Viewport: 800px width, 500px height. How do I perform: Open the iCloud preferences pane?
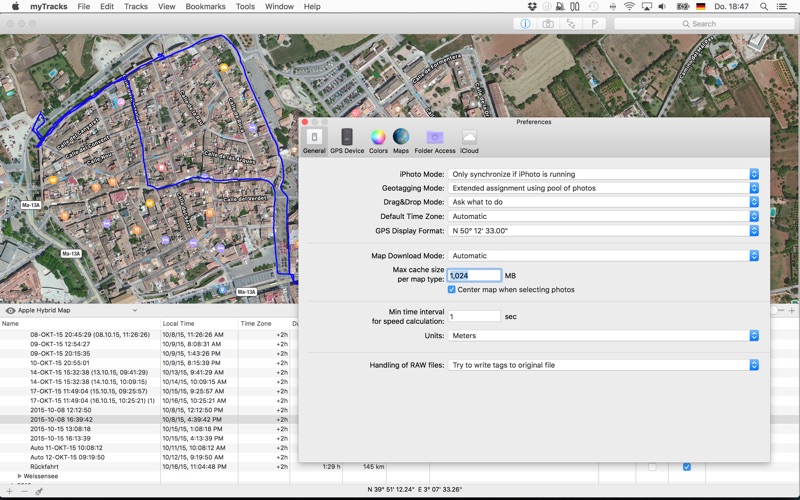click(469, 141)
